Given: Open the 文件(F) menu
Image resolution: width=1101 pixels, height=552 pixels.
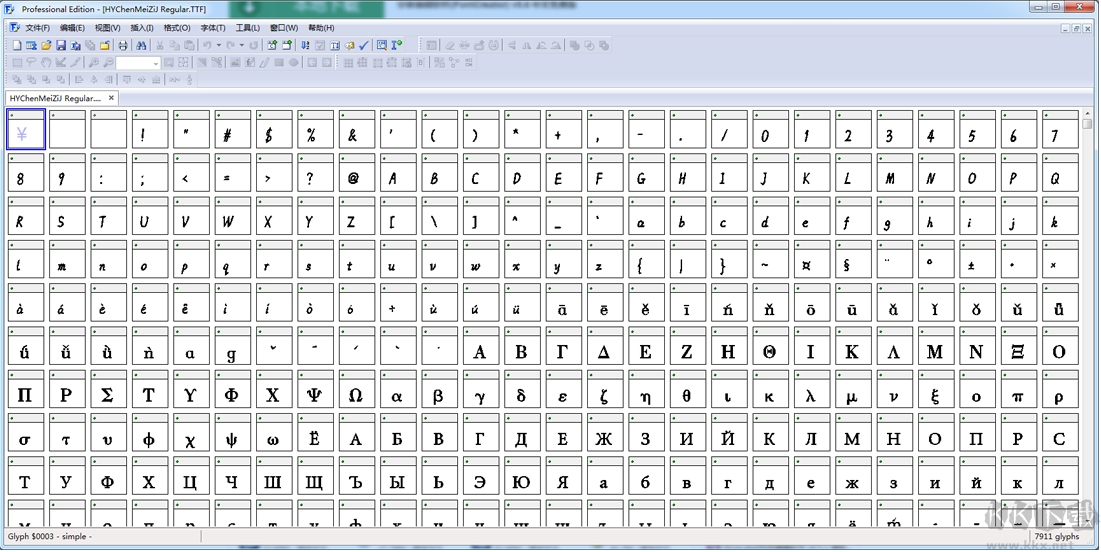Looking at the screenshot, I should 37,28.
